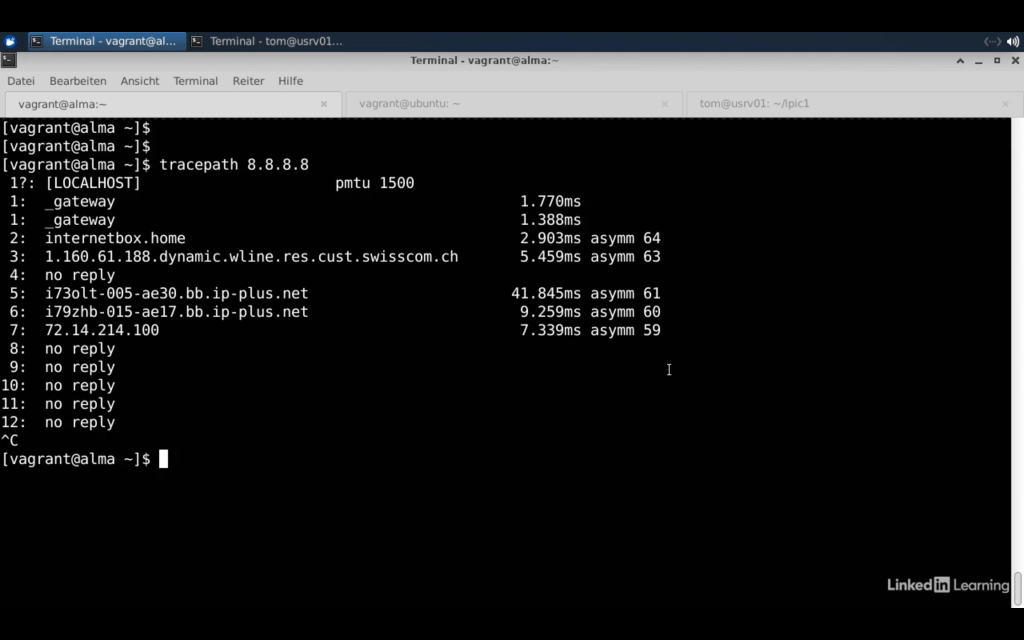
Task: Open the Bearbeiten menu
Action: 78,81
